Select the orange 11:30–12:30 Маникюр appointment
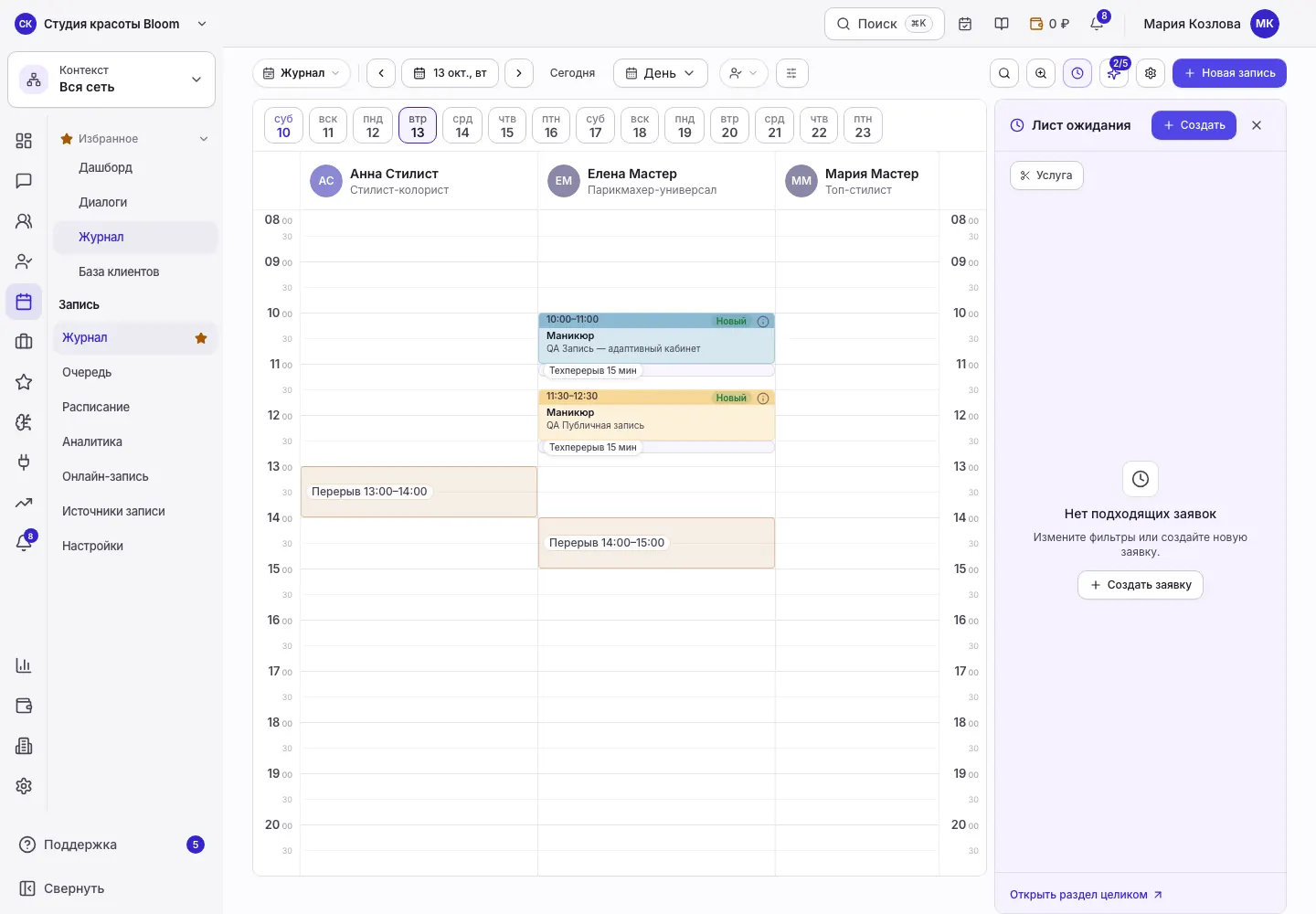1316x914 pixels. click(656, 416)
